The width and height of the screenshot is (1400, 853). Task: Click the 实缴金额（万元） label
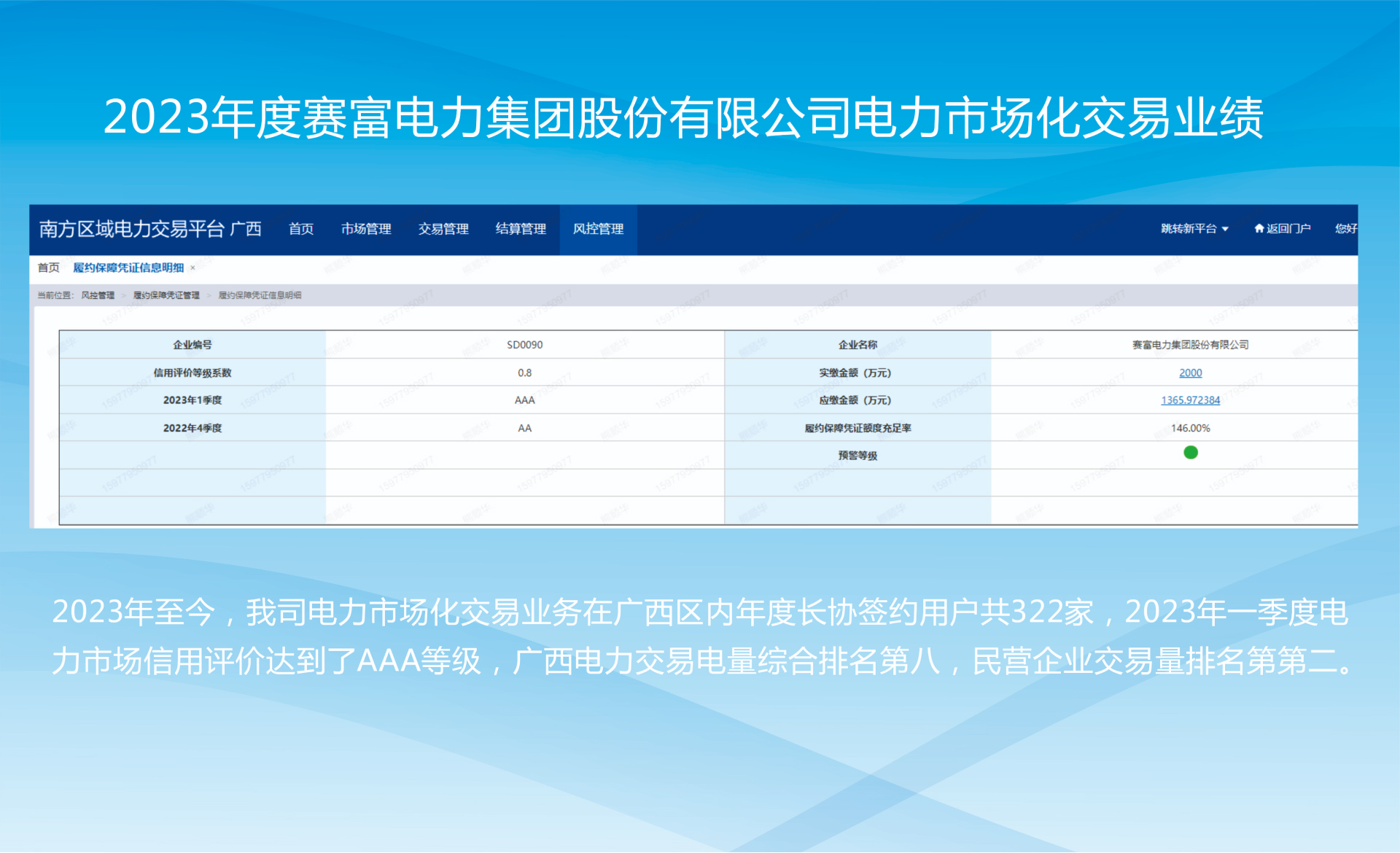coord(855,373)
